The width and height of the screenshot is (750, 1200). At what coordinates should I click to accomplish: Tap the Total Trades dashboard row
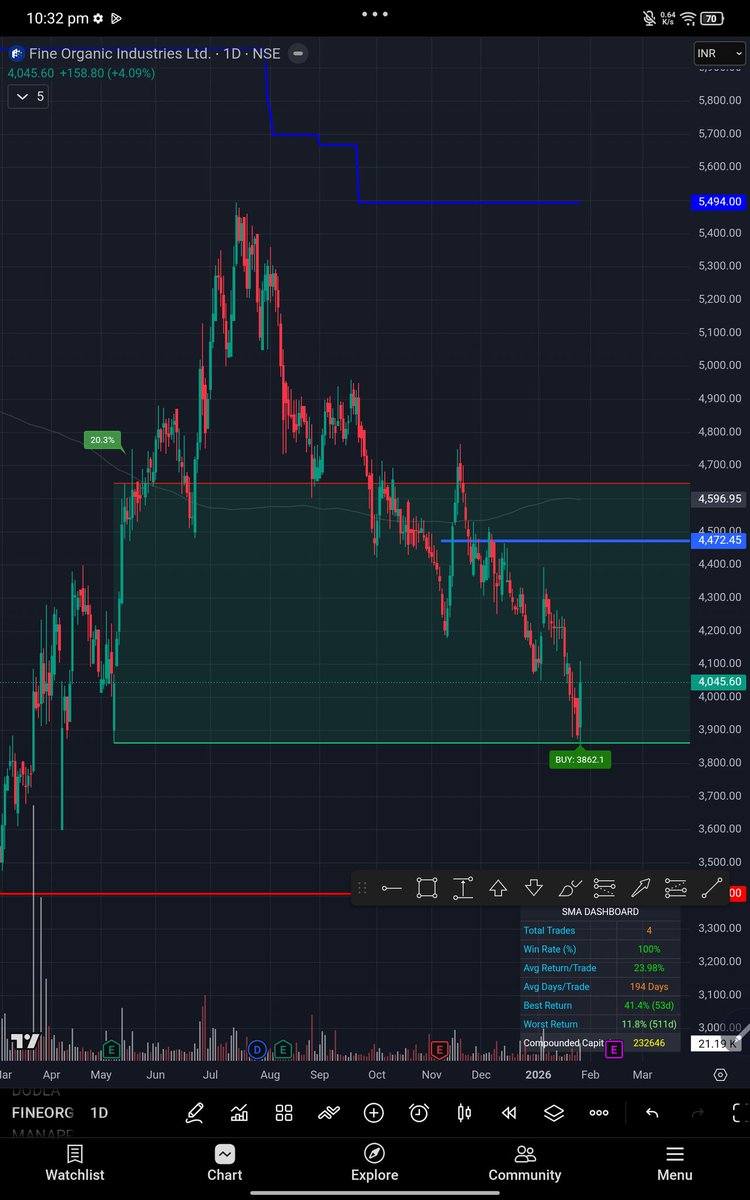pyautogui.click(x=600, y=930)
